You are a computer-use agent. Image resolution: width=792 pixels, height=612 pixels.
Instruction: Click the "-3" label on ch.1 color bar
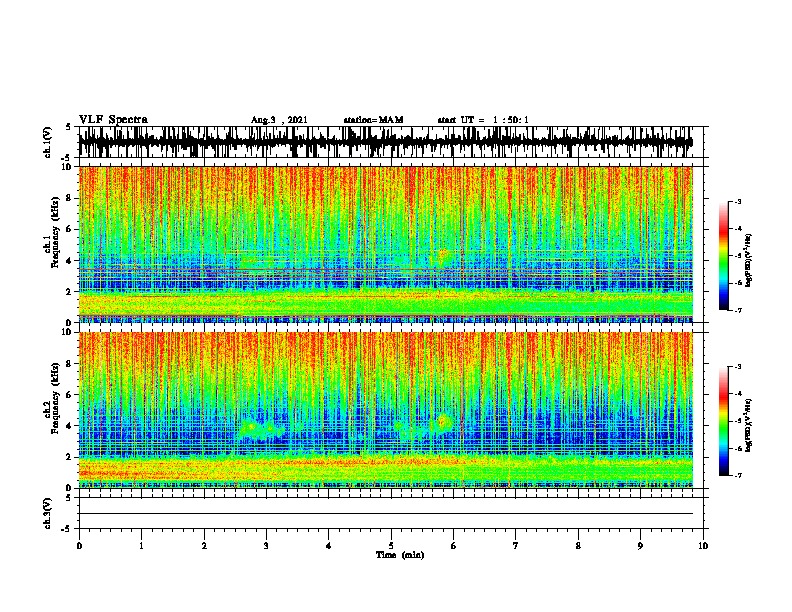737,201
